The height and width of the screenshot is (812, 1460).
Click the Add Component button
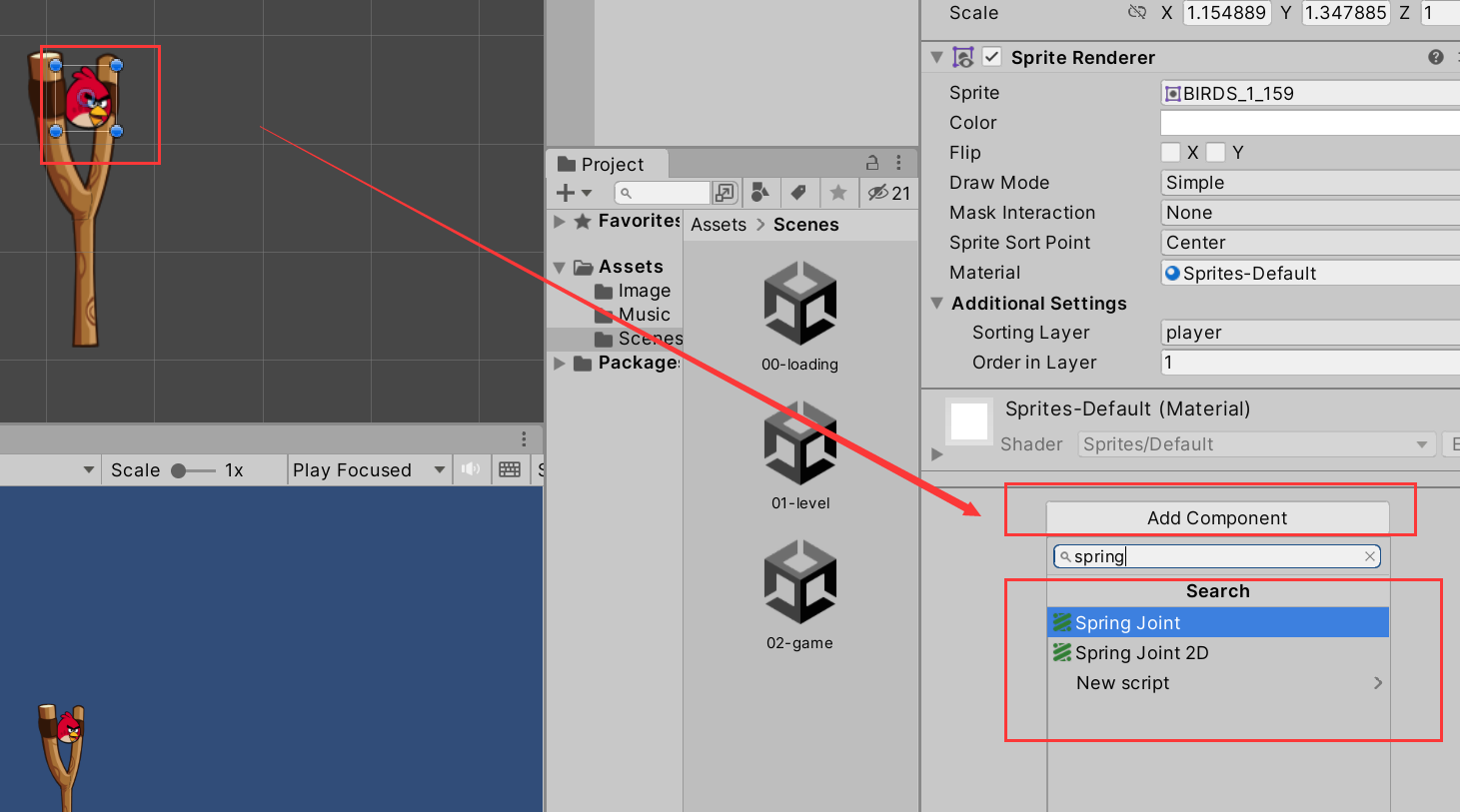1217,517
